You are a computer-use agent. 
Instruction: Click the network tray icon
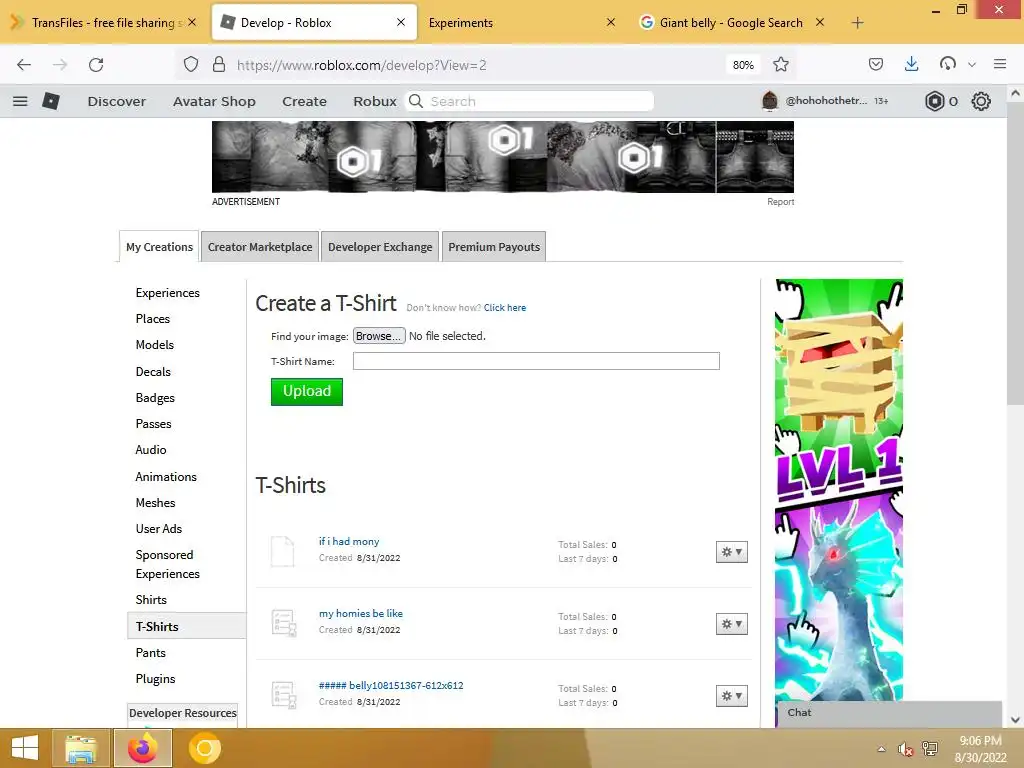930,749
